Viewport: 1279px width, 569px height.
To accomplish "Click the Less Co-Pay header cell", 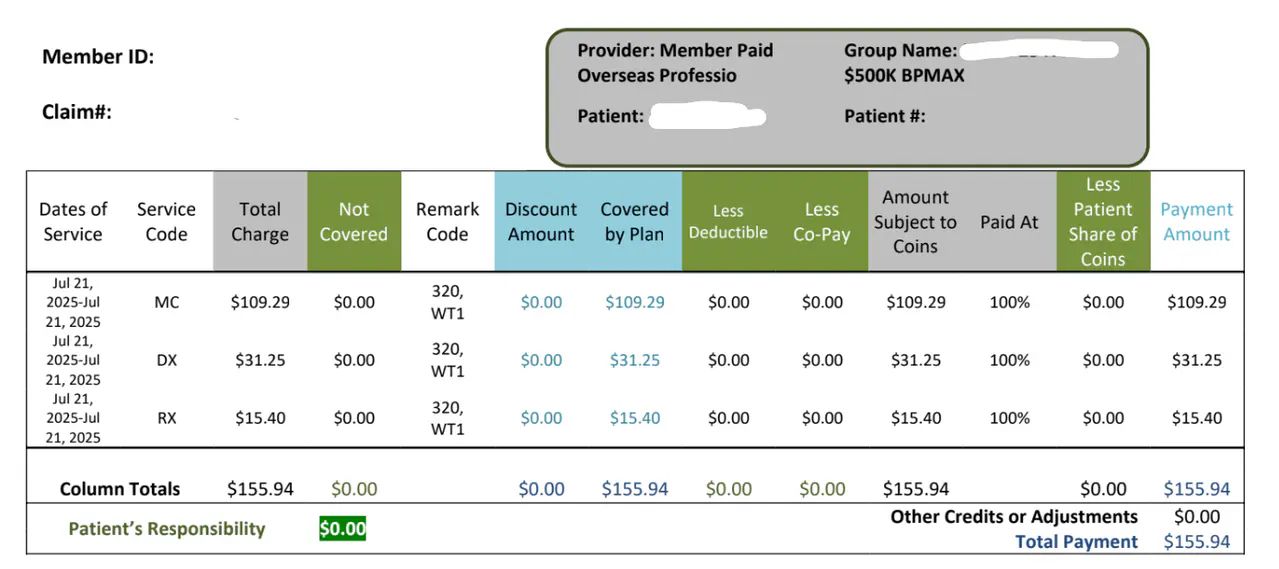I will [821, 222].
